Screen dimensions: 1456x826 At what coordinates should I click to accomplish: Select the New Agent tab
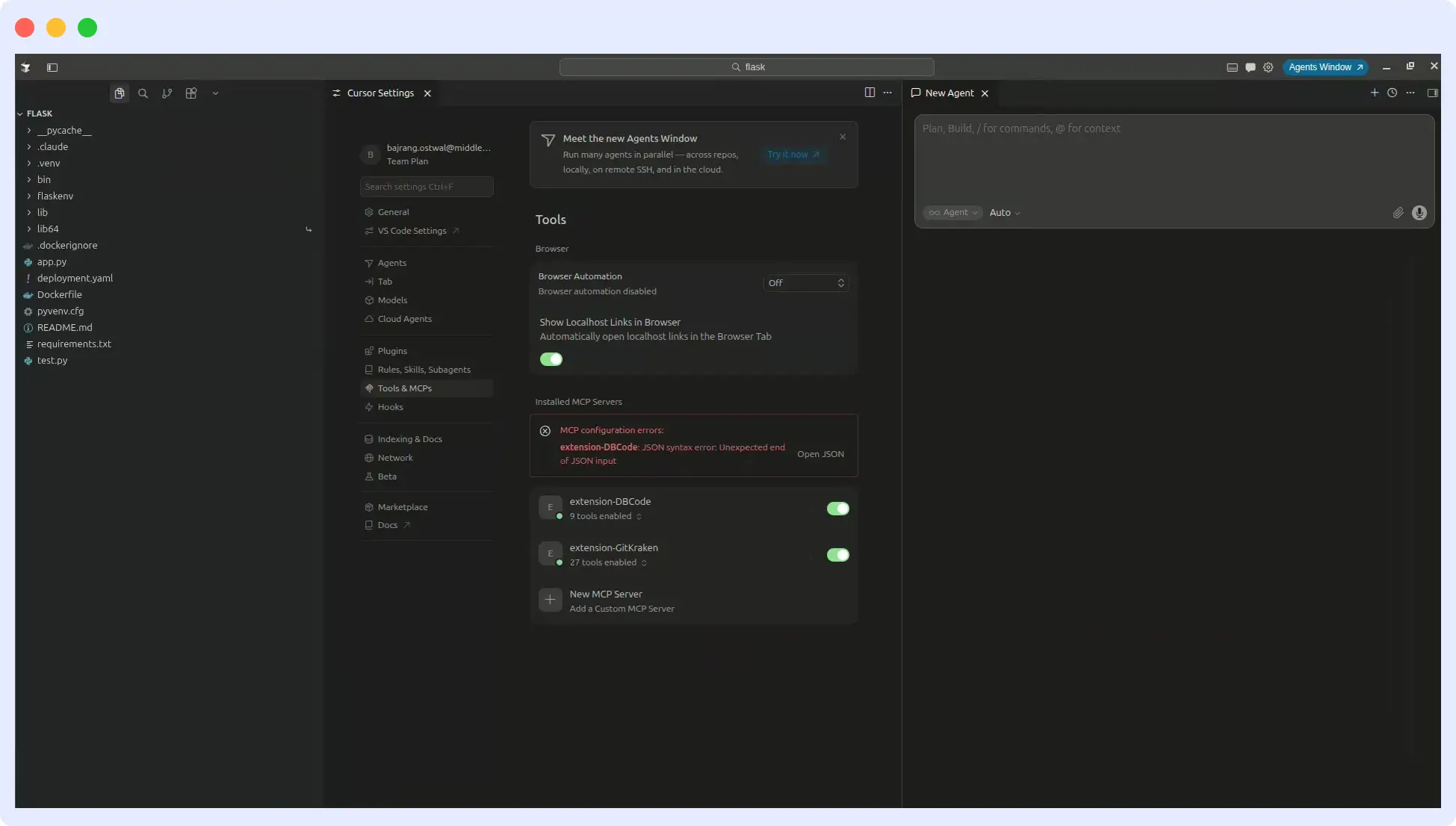click(949, 93)
